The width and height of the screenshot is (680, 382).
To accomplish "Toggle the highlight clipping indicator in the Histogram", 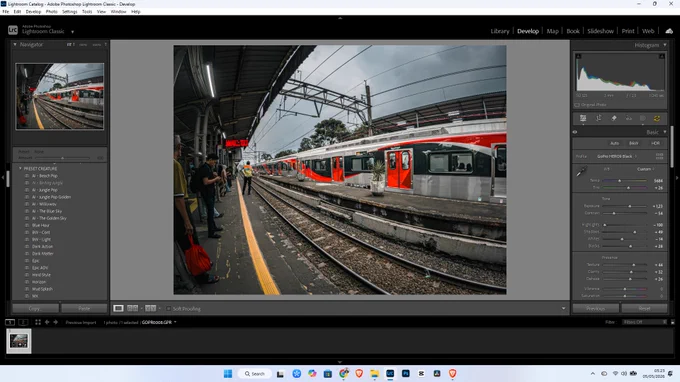I will tap(661, 56).
